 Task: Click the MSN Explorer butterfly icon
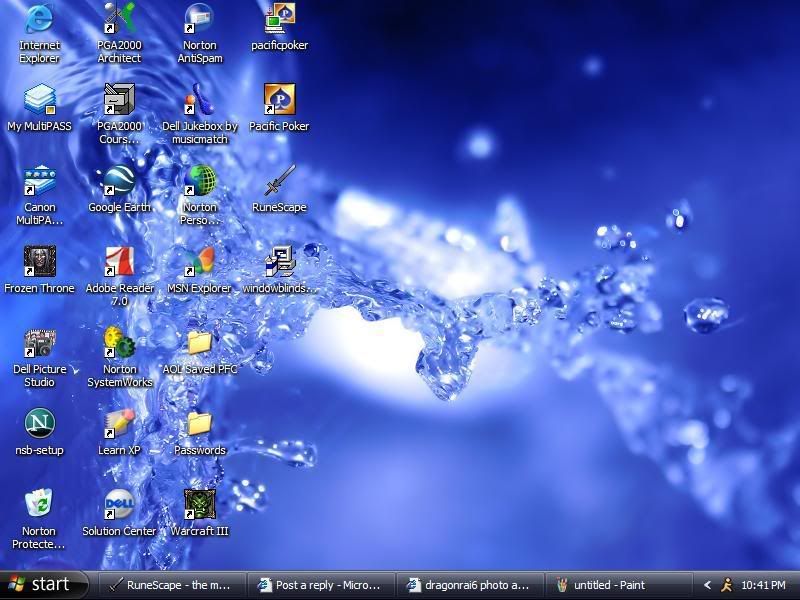pyautogui.click(x=199, y=263)
